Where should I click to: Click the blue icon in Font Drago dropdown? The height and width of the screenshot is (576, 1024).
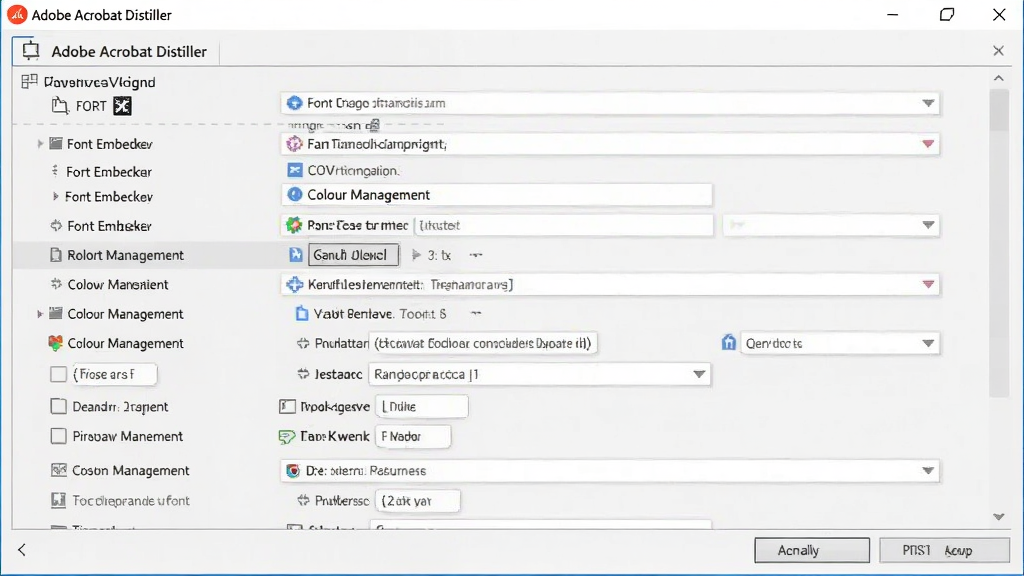[295, 103]
